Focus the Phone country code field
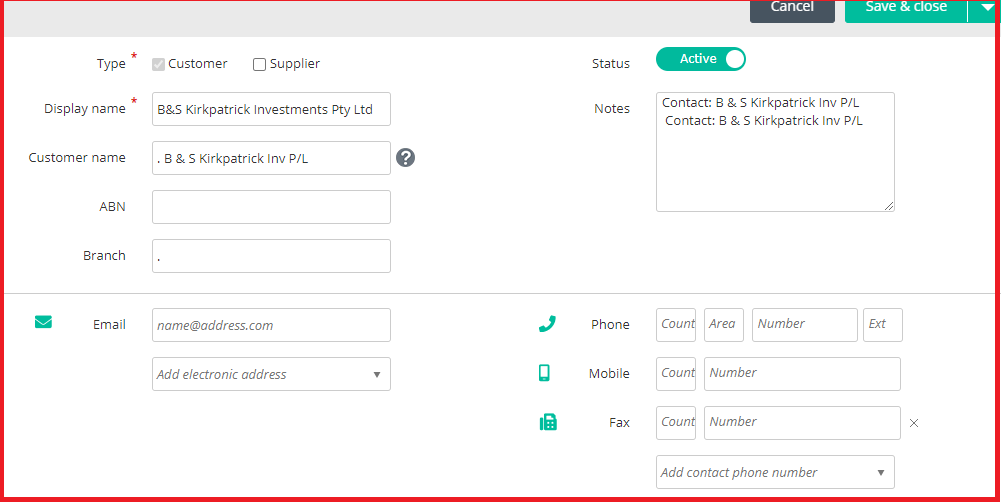Screen dimensions: 1001x504 tap(675, 325)
